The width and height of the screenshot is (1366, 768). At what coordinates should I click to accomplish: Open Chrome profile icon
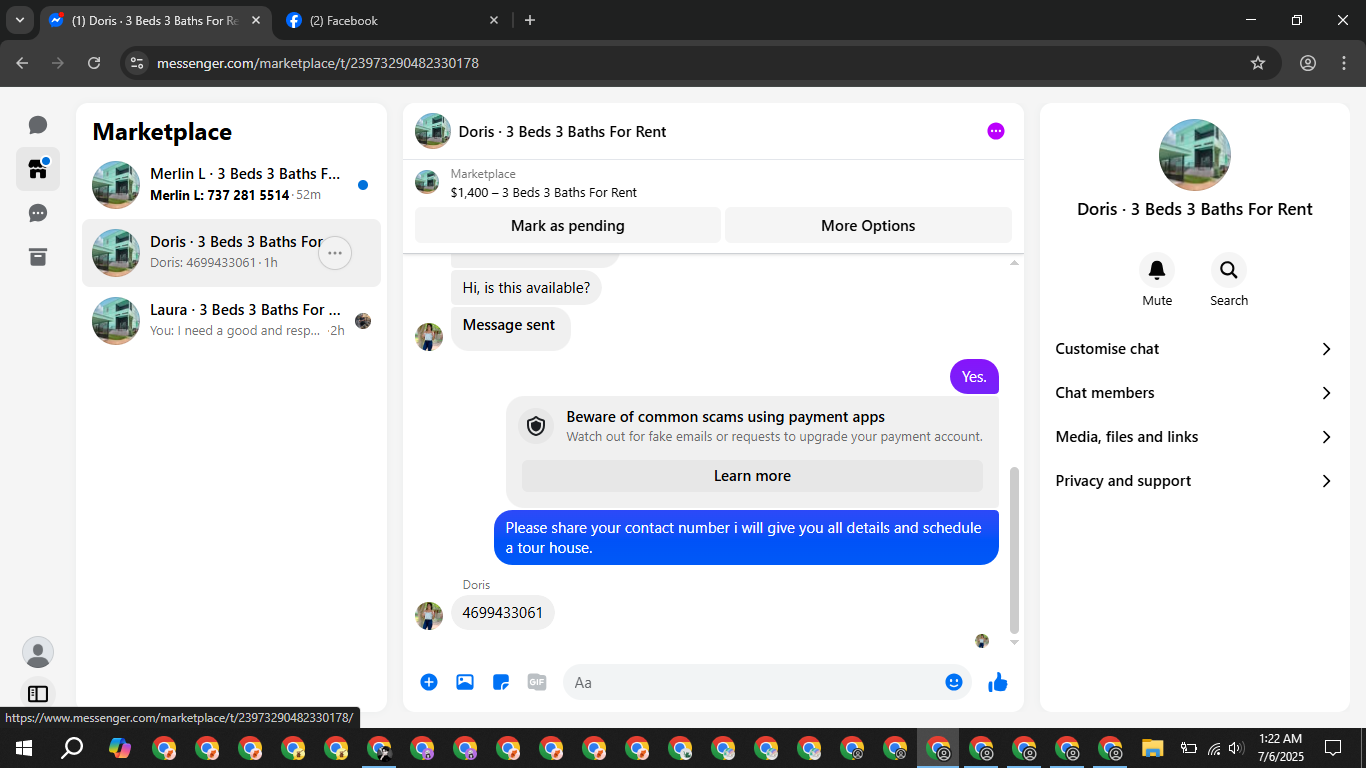pyautogui.click(x=1308, y=63)
